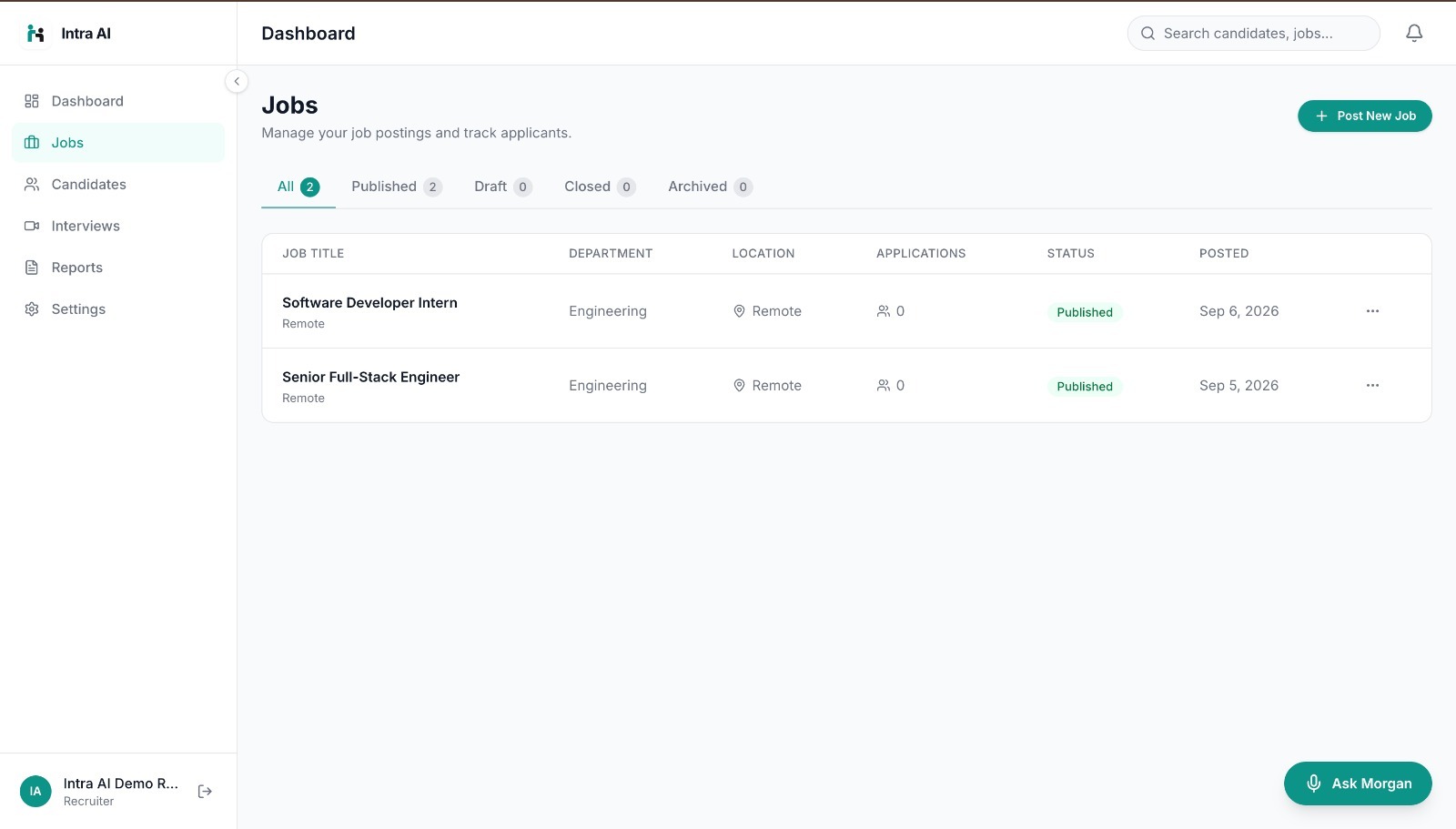Switch to the Published tab
This screenshot has height=829, width=1456.
[397, 187]
